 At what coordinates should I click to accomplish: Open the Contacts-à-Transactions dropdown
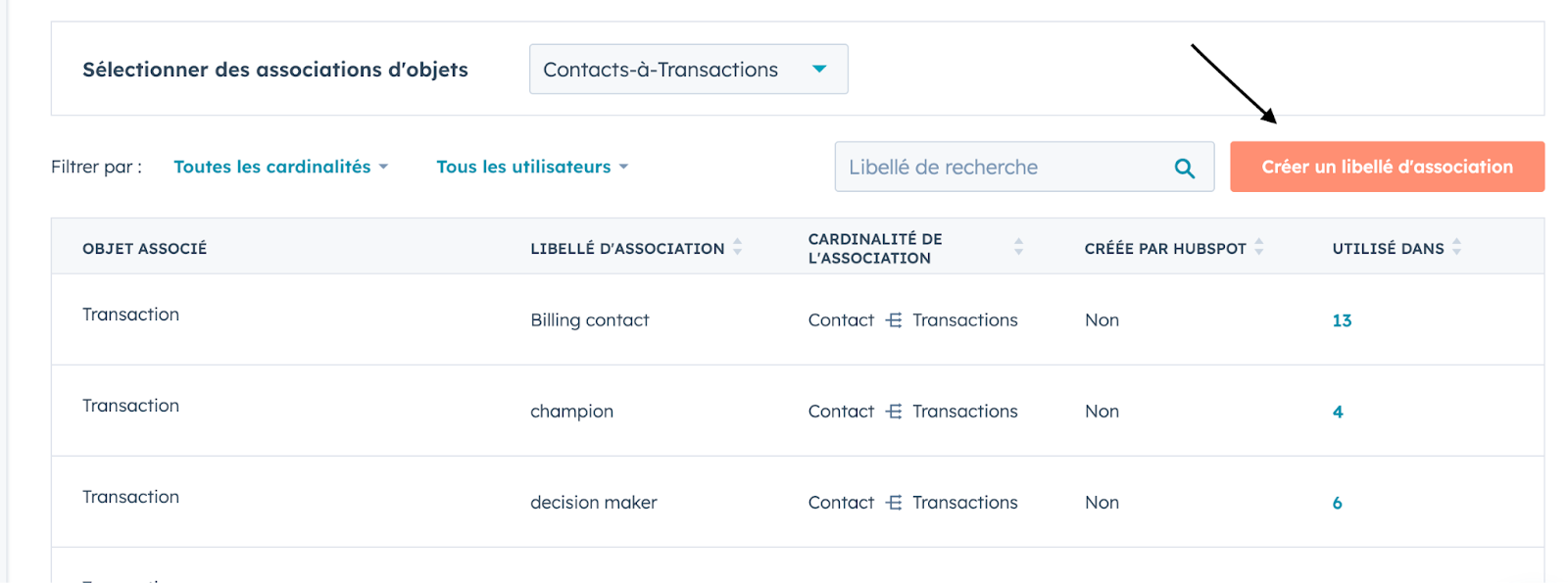coord(688,70)
